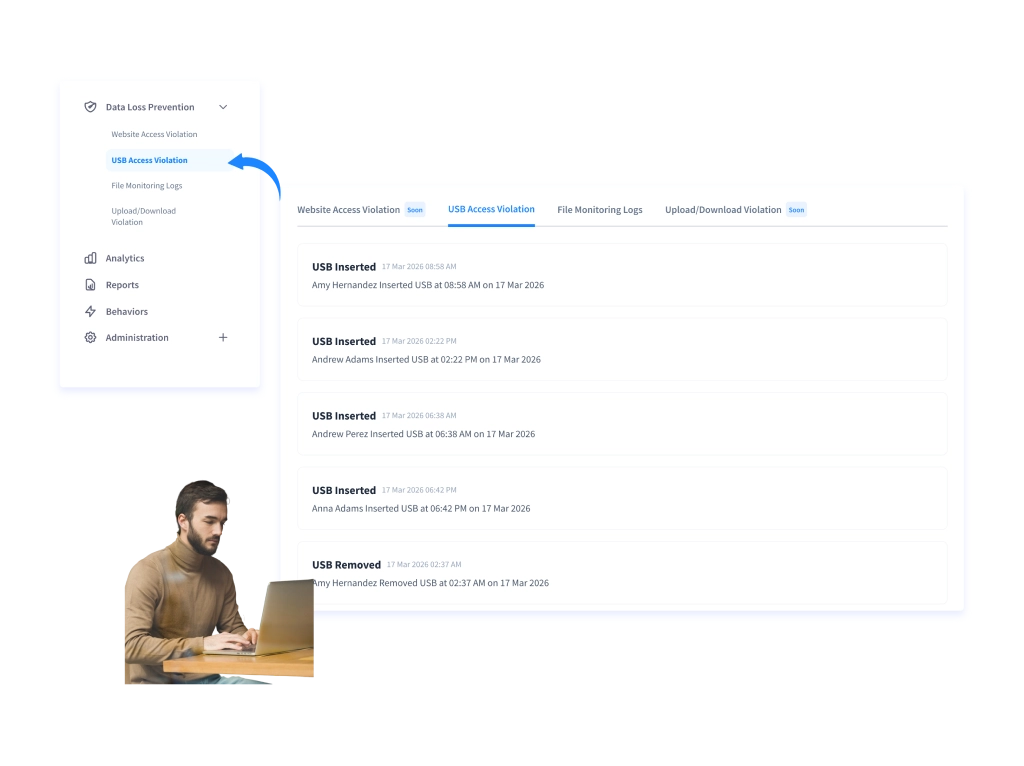Collapse the Data Loss Prevention chevron
The image size is (1024, 766).
pos(223,107)
